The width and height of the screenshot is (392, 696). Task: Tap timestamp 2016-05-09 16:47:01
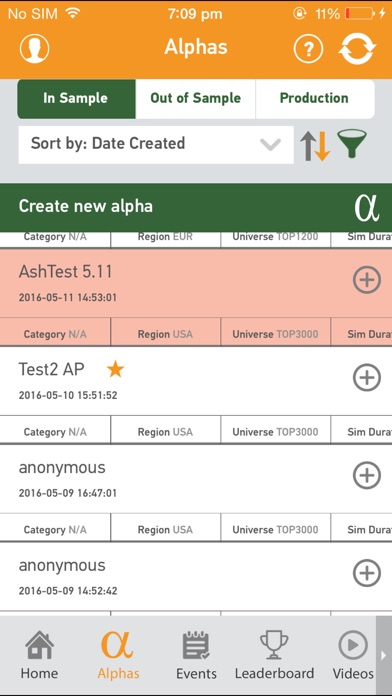[68, 493]
